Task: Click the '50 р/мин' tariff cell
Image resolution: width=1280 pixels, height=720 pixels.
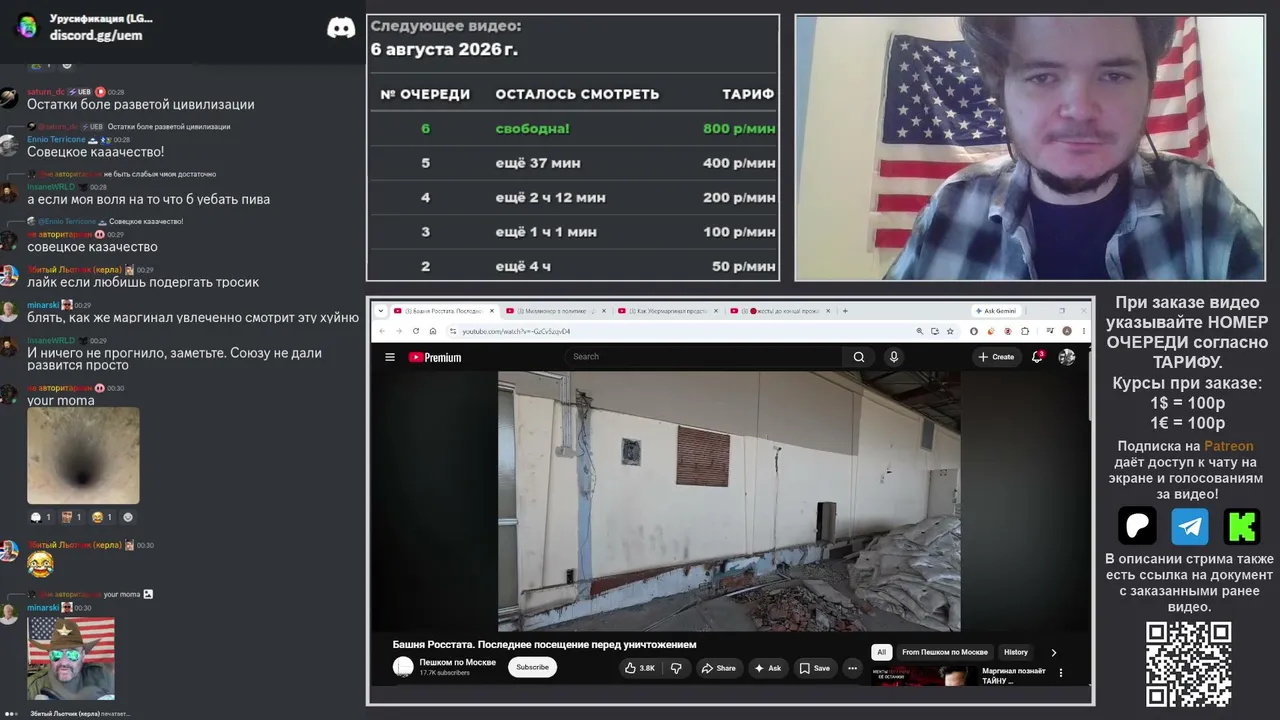Action: tap(743, 266)
